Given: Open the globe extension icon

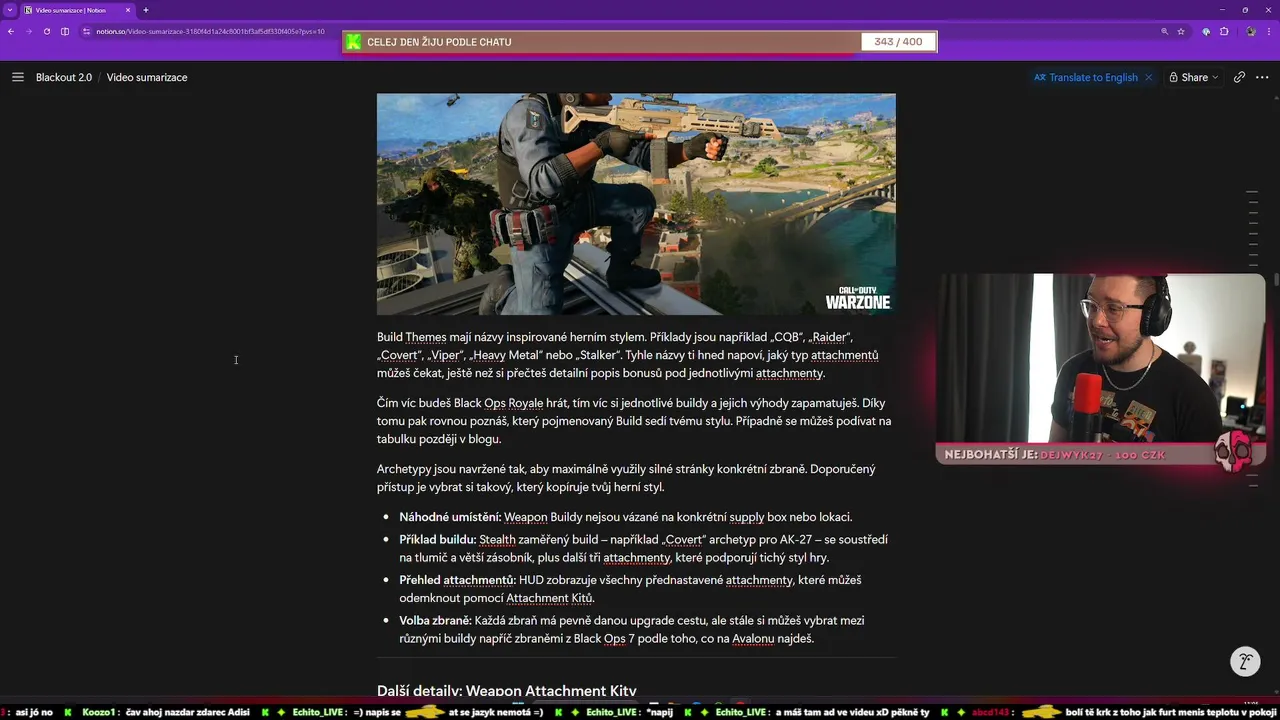Looking at the screenshot, I should (1206, 31).
